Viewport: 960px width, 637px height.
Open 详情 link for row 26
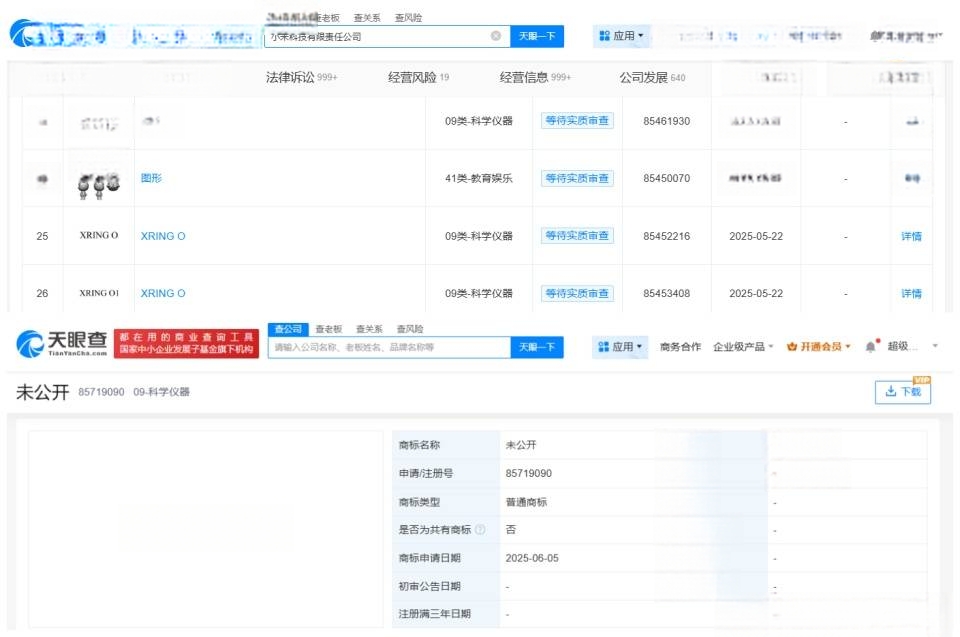(911, 293)
